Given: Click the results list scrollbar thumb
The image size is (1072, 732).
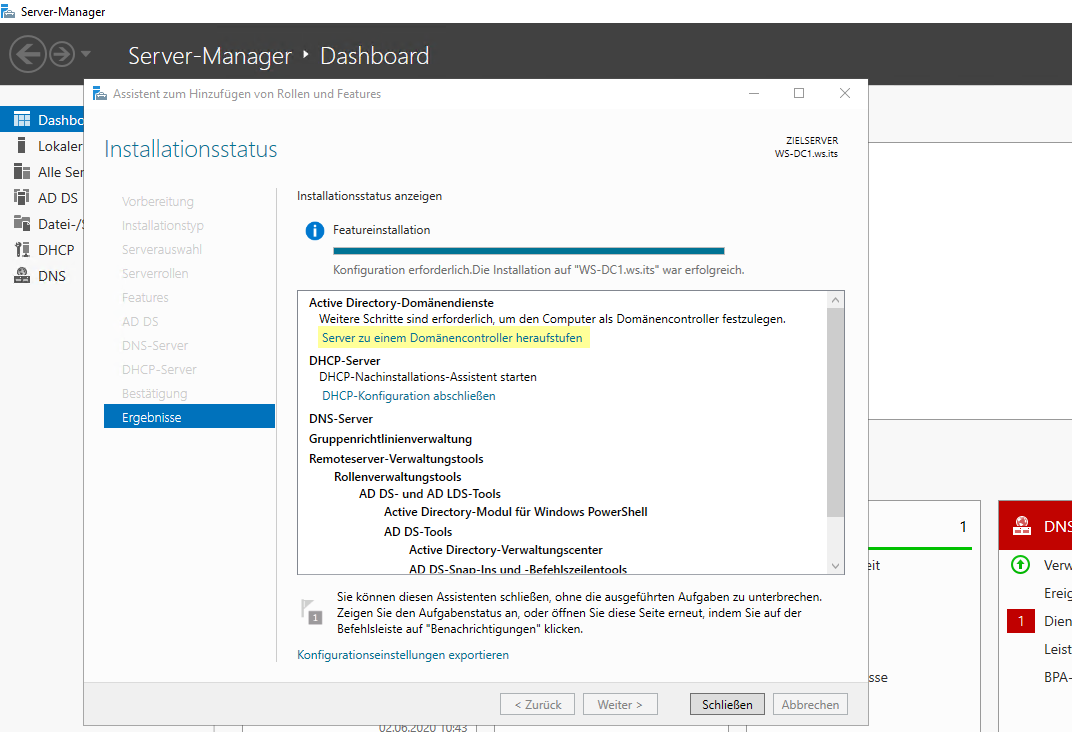Looking at the screenshot, I should point(835,412).
